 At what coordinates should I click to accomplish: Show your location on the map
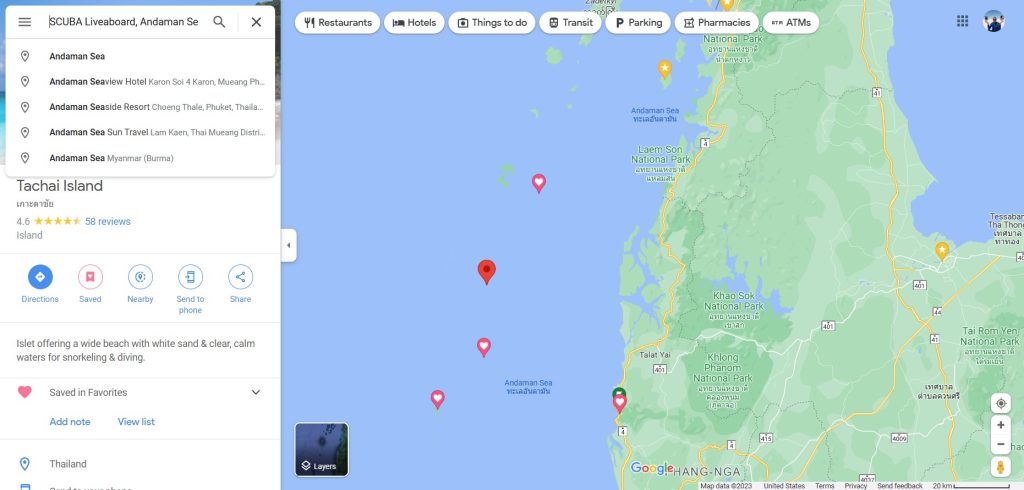pyautogui.click(x=1000, y=403)
